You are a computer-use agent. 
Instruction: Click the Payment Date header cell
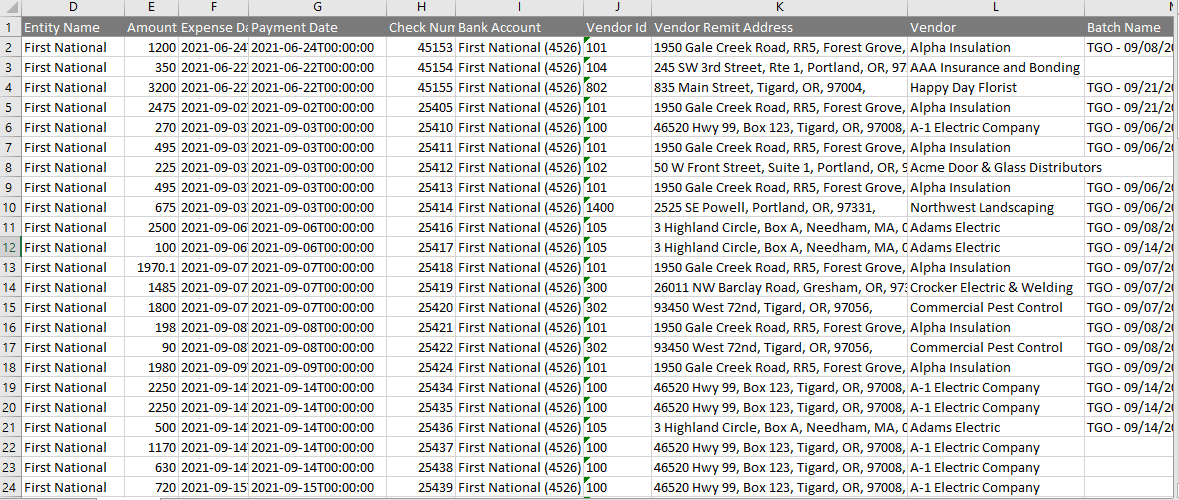(317, 27)
